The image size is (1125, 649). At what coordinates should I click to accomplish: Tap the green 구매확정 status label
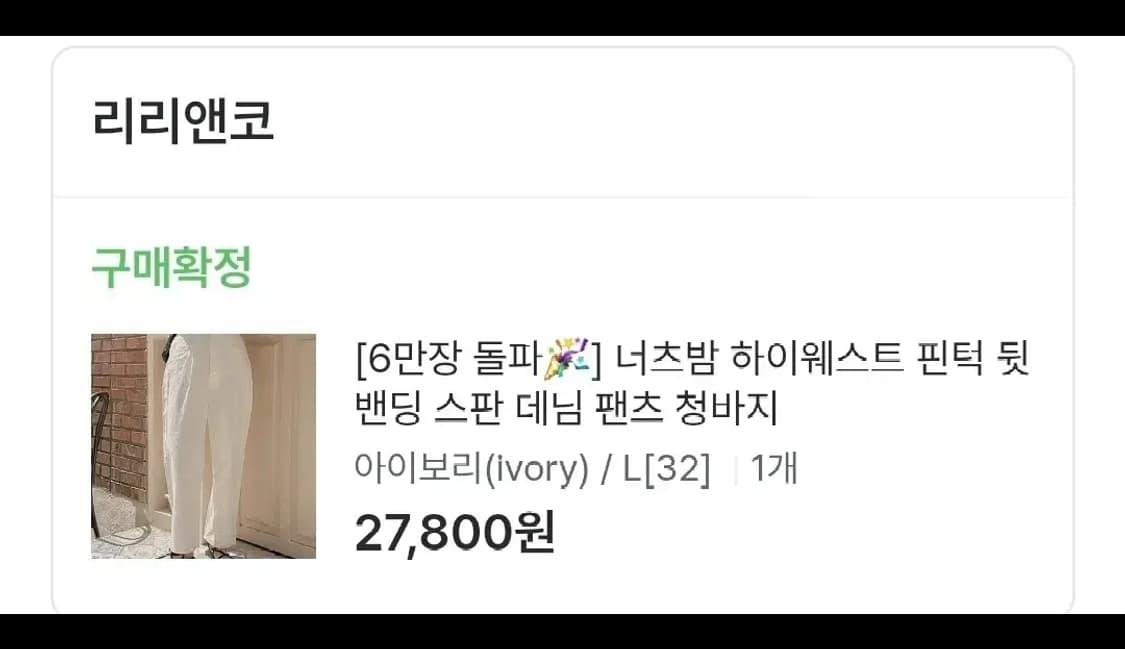coord(171,268)
